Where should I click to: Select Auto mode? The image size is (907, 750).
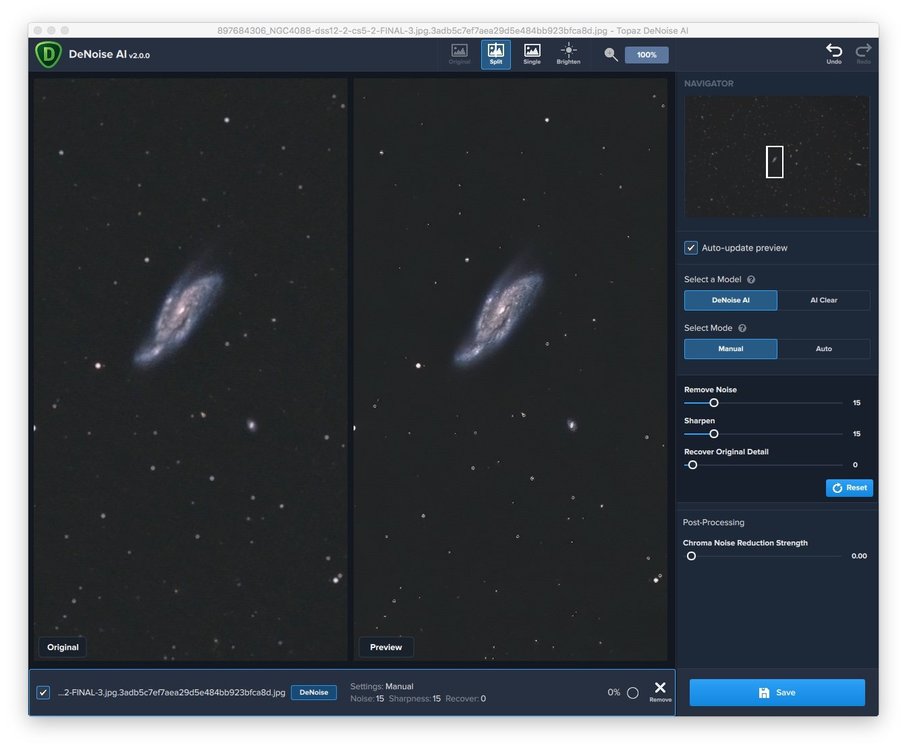point(824,349)
